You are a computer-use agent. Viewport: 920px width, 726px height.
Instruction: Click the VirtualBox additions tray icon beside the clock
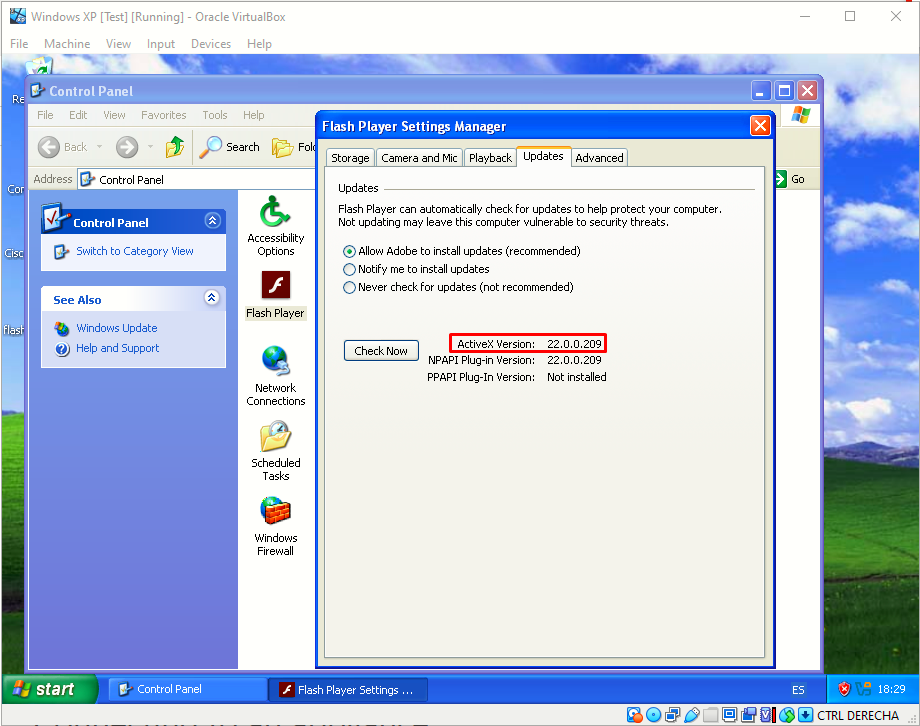point(863,689)
